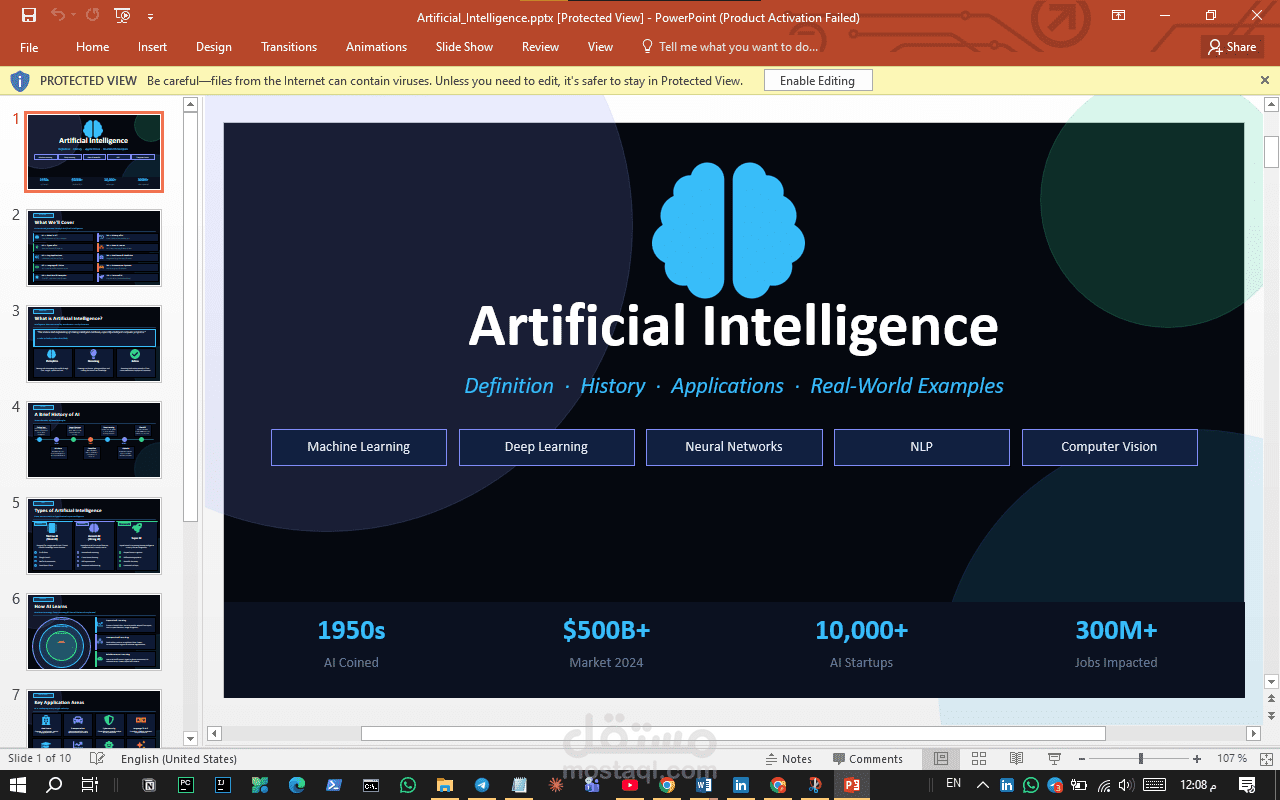
Task: Click the horizontal scrollbar left arrow
Action: click(x=213, y=734)
